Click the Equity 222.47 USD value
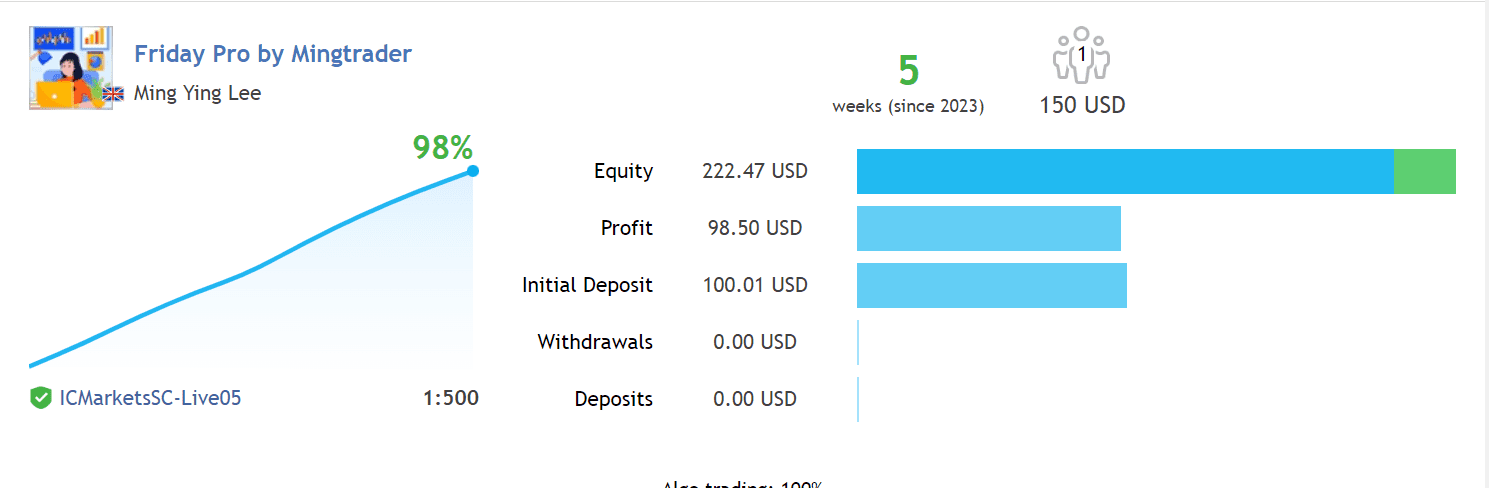Image resolution: width=1489 pixels, height=488 pixels. coord(755,171)
